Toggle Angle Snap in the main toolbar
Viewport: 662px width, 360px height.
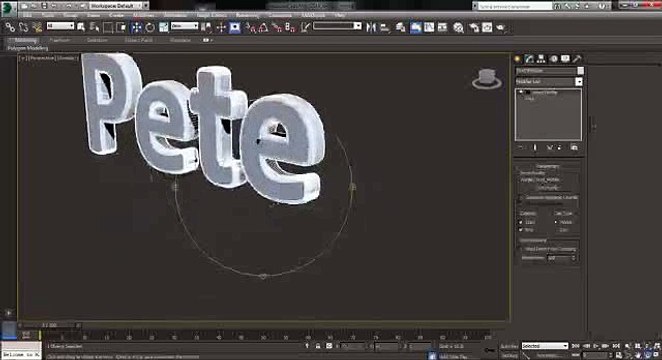coord(263,27)
